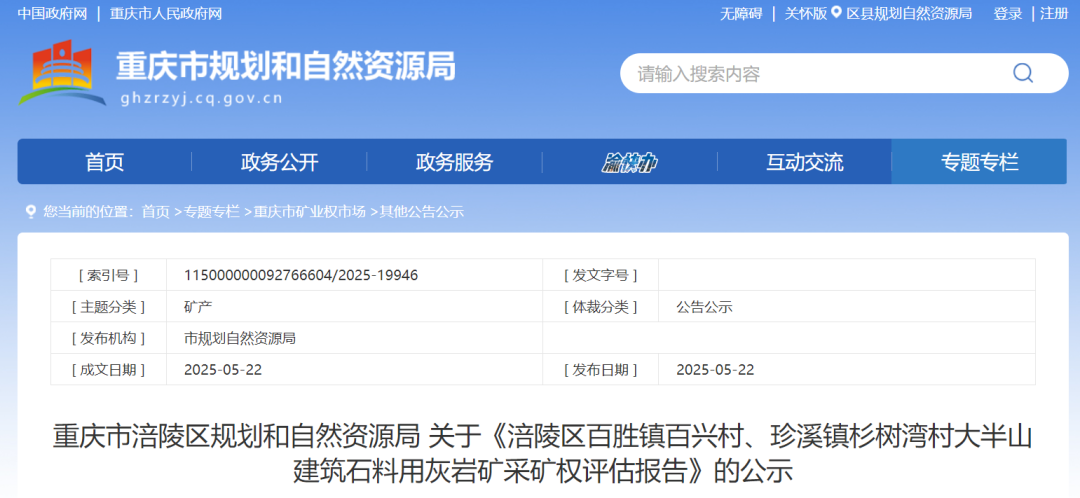Open 其他公告公示 breadcrumb link
1080x498 pixels.
coord(422,212)
